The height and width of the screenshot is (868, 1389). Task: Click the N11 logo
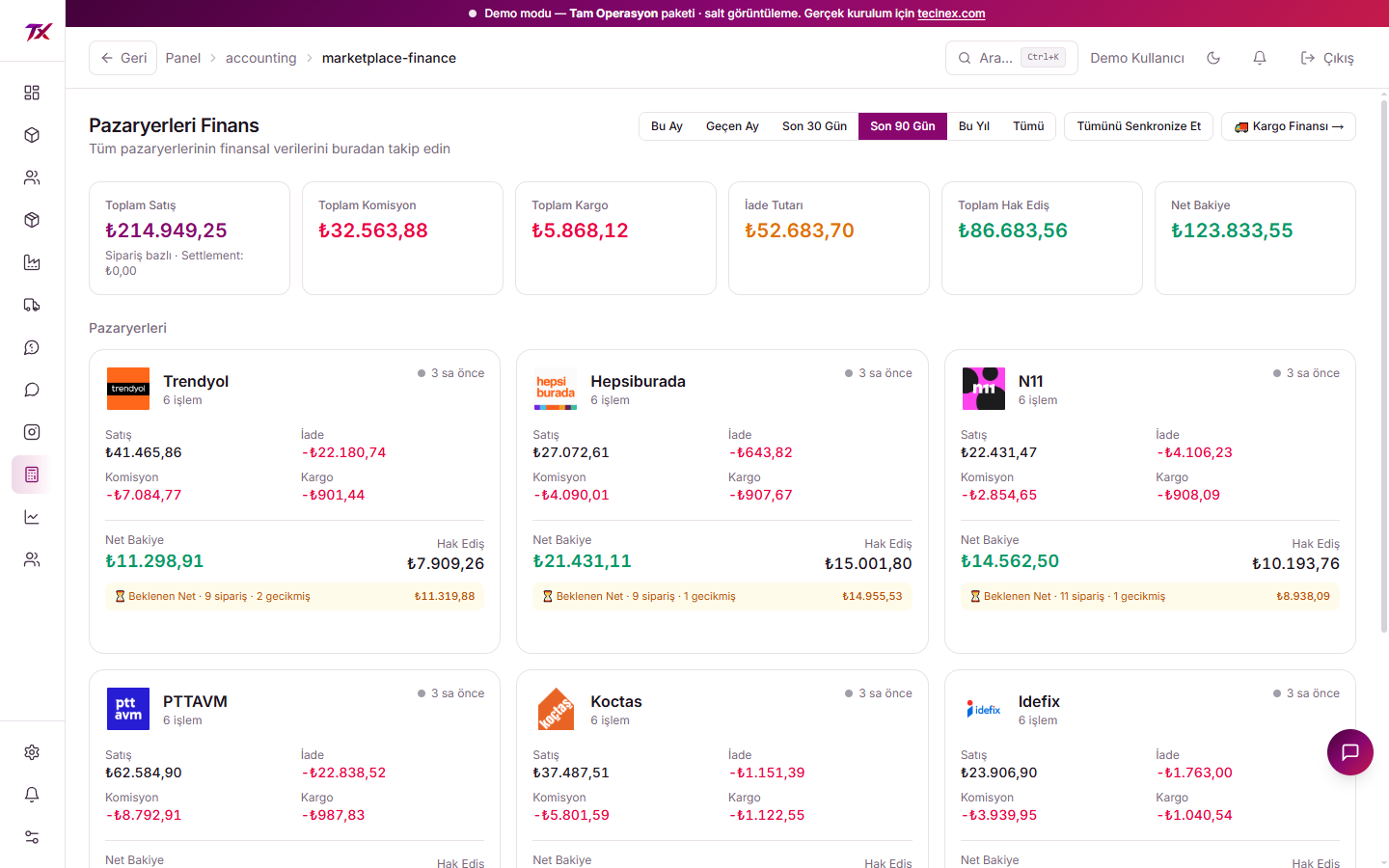(984, 389)
